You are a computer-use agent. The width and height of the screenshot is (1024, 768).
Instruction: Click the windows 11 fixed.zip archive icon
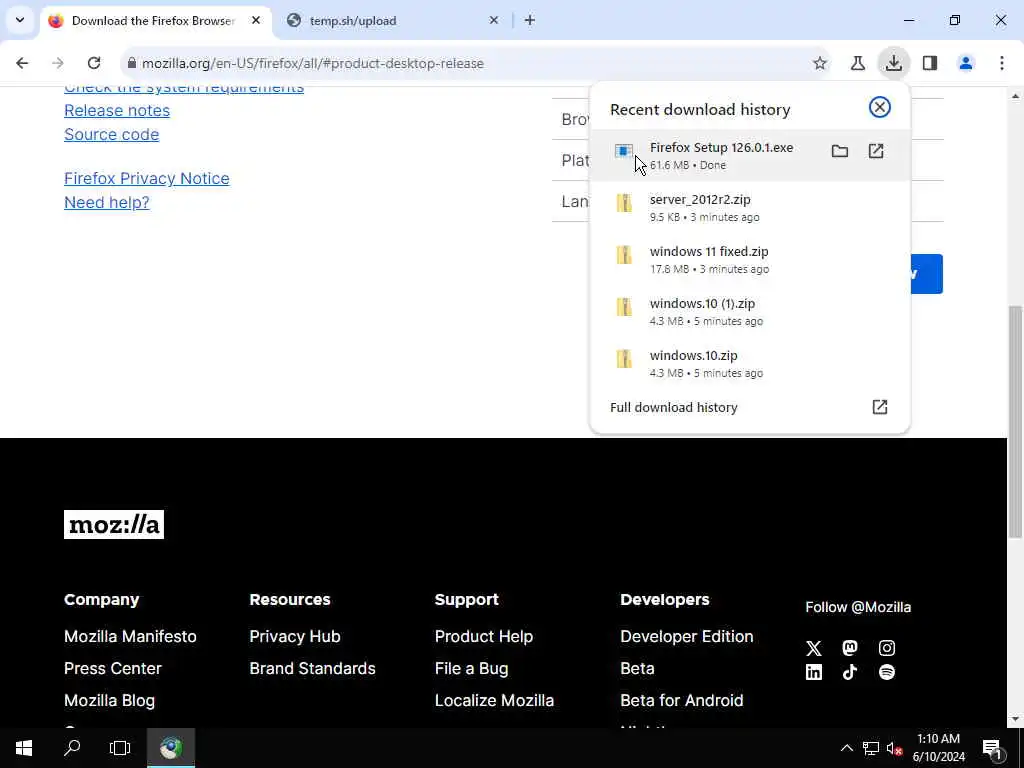point(624,254)
